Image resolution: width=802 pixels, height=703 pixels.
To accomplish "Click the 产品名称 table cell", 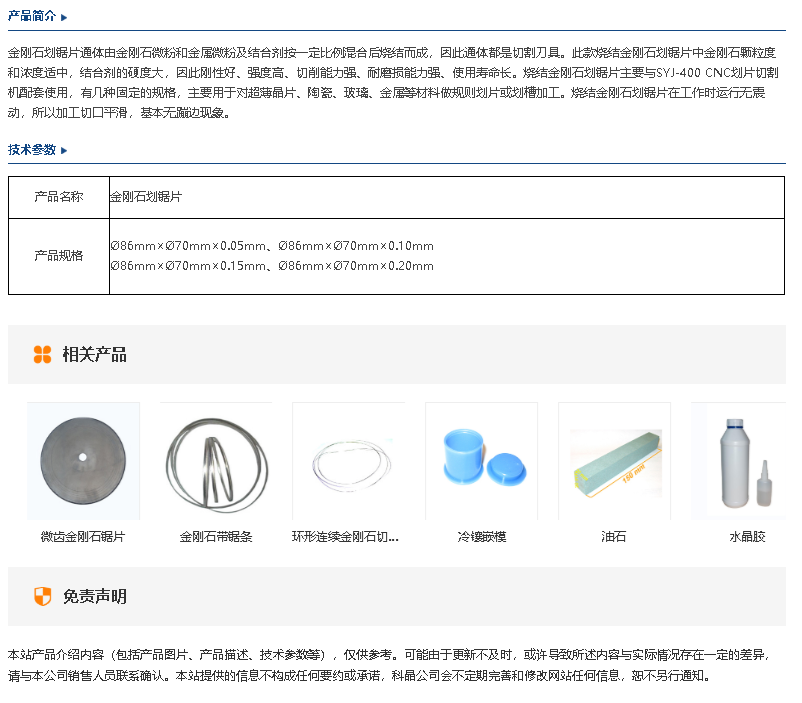I will click(x=59, y=197).
